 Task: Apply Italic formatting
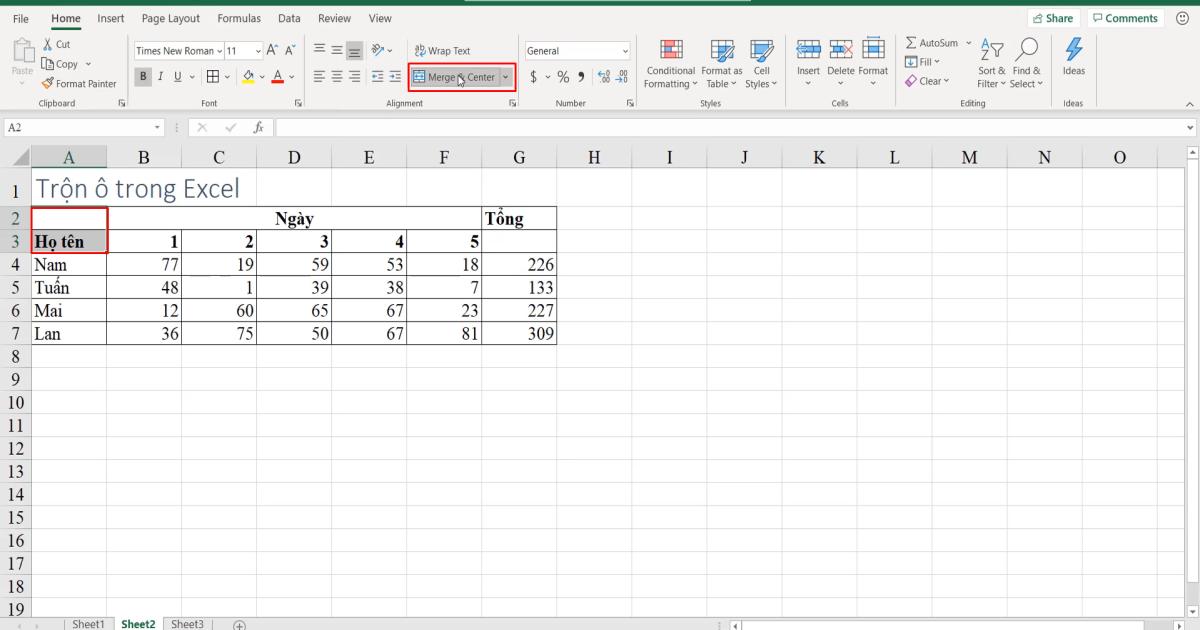[159, 76]
